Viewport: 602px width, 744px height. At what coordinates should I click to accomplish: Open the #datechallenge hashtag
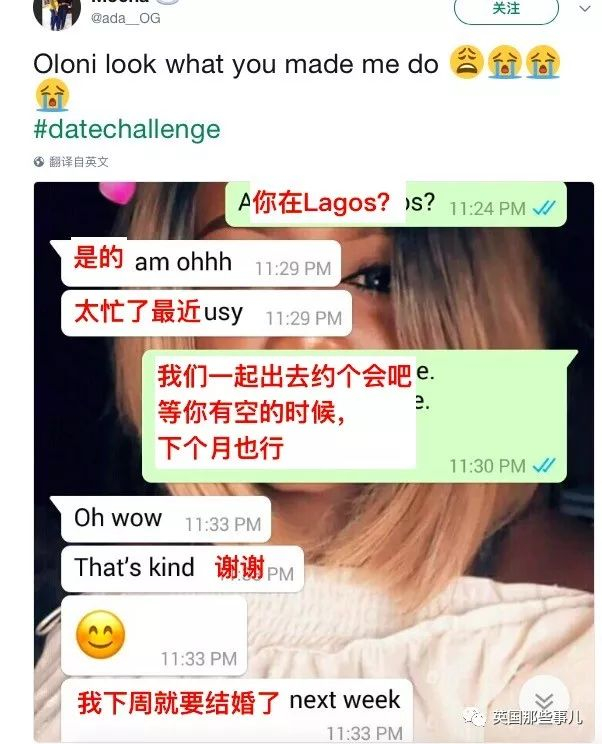[127, 129]
